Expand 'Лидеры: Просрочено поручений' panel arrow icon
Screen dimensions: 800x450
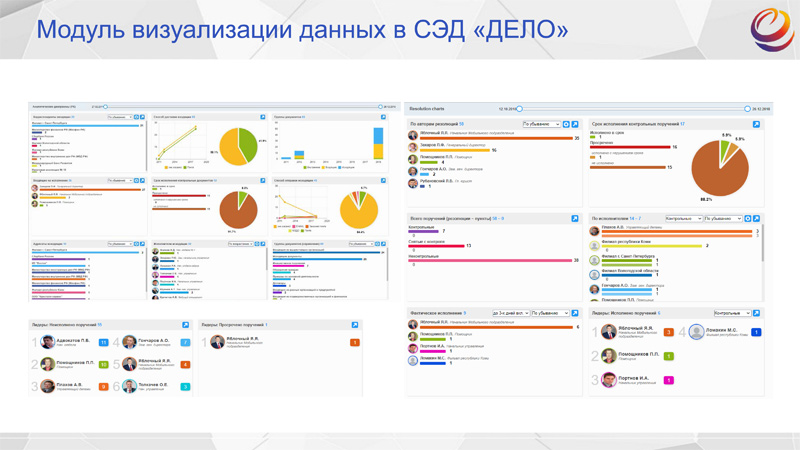(355, 324)
